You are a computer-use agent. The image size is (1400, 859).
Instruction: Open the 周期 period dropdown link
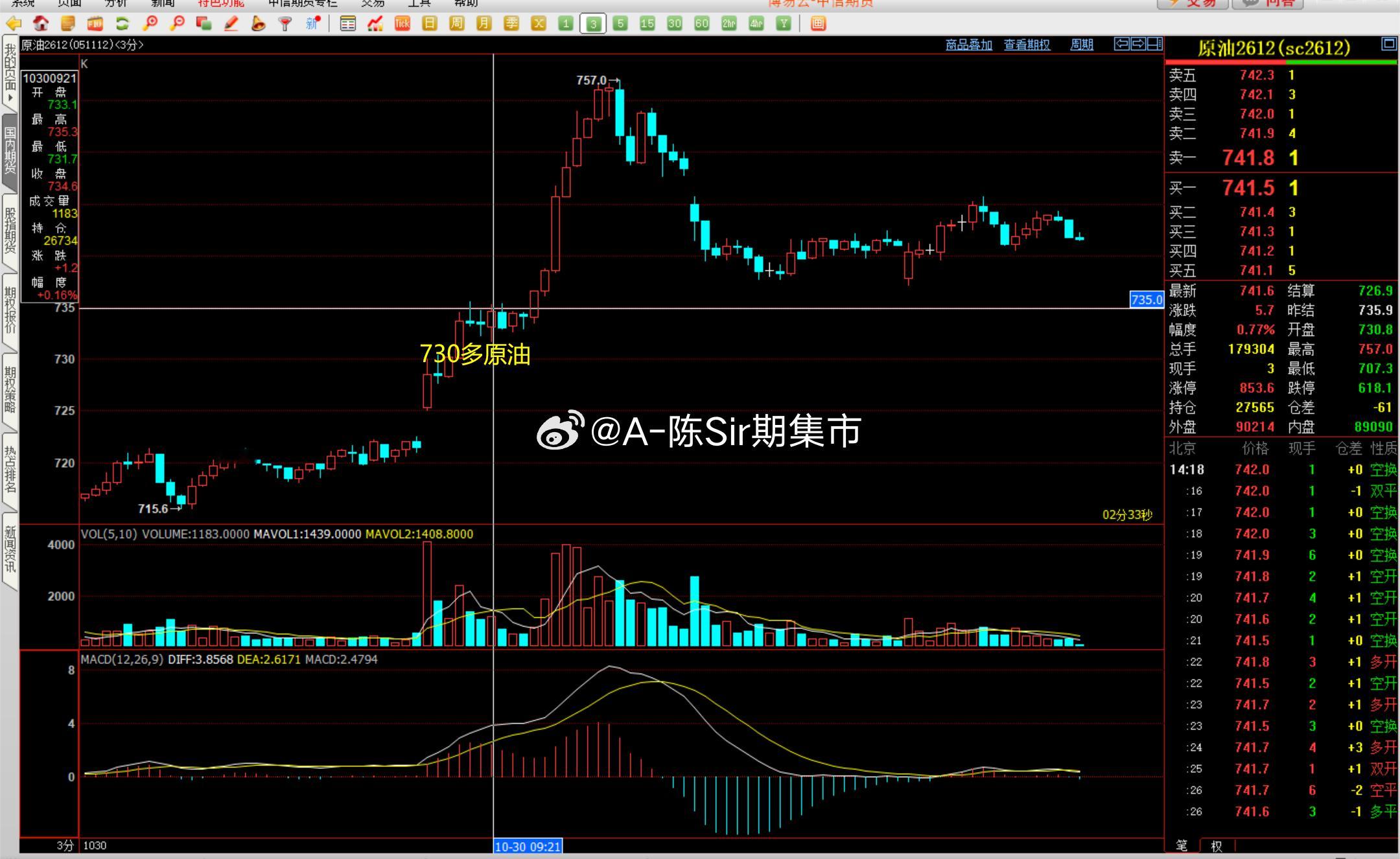pyautogui.click(x=1082, y=45)
